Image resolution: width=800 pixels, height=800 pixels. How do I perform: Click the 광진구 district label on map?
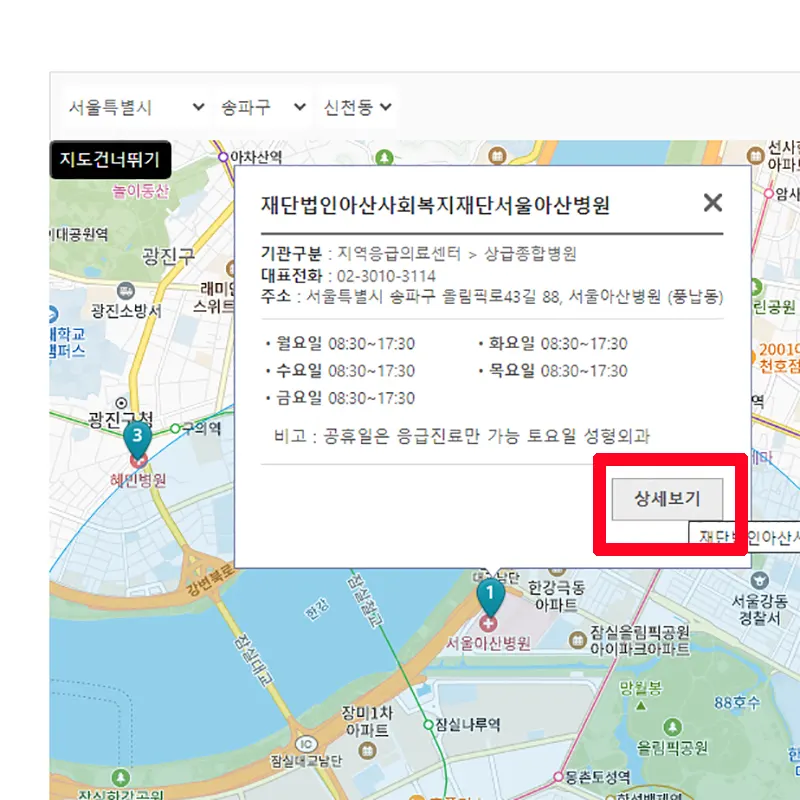coord(168,256)
